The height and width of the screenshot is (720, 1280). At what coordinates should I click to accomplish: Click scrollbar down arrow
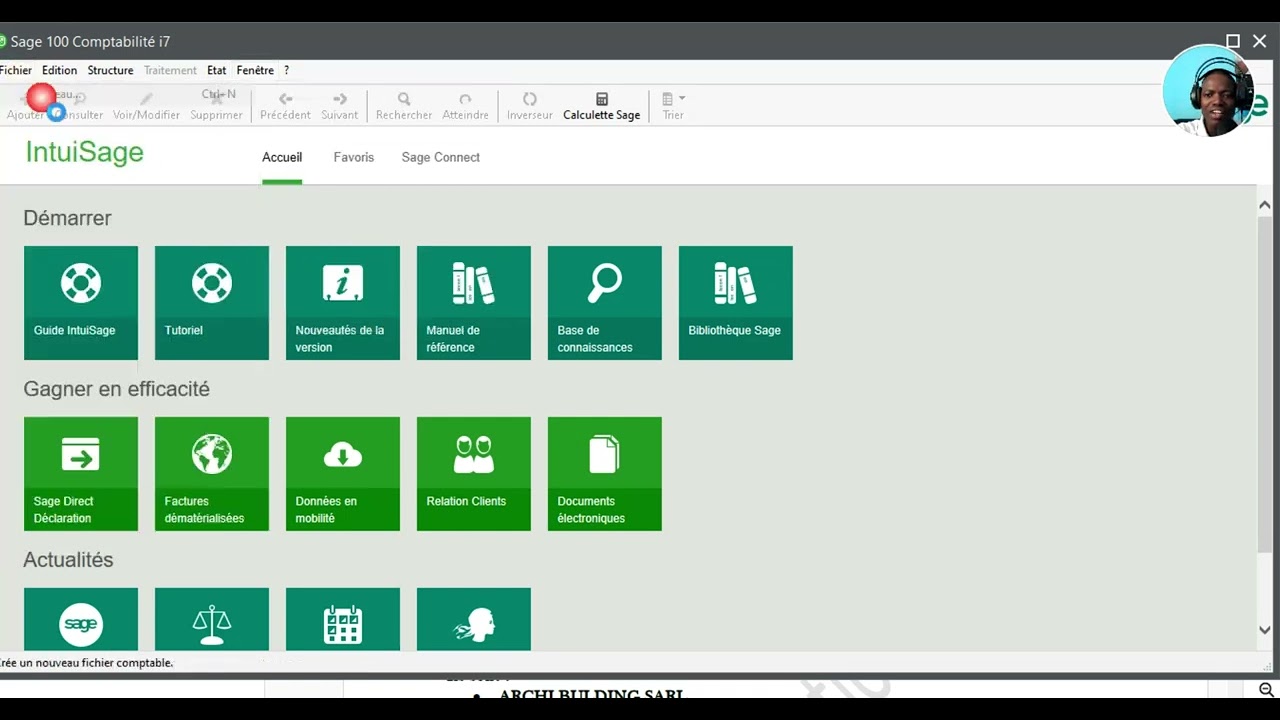(1265, 630)
